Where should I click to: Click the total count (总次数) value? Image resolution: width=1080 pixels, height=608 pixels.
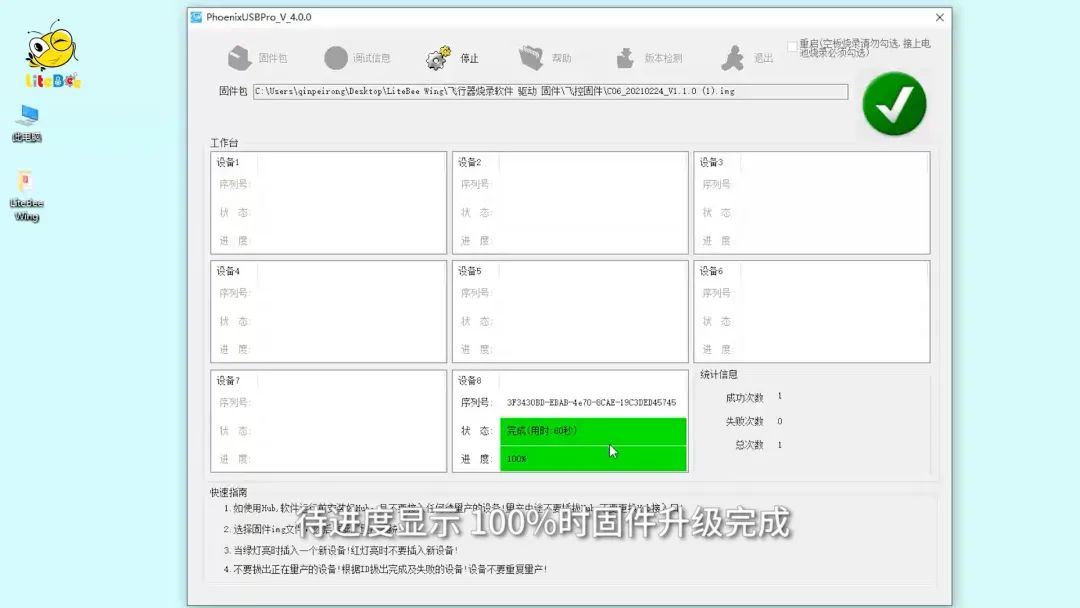coord(780,445)
